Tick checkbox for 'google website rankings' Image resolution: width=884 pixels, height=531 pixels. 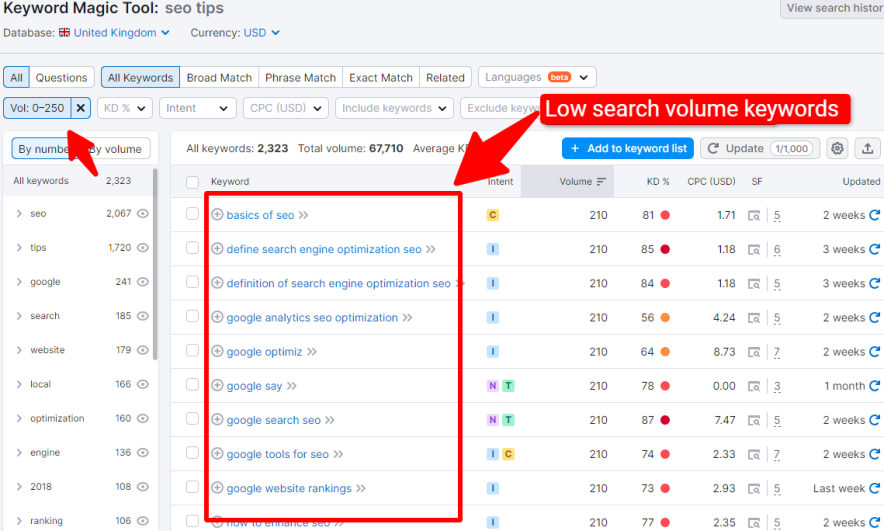tap(192, 487)
